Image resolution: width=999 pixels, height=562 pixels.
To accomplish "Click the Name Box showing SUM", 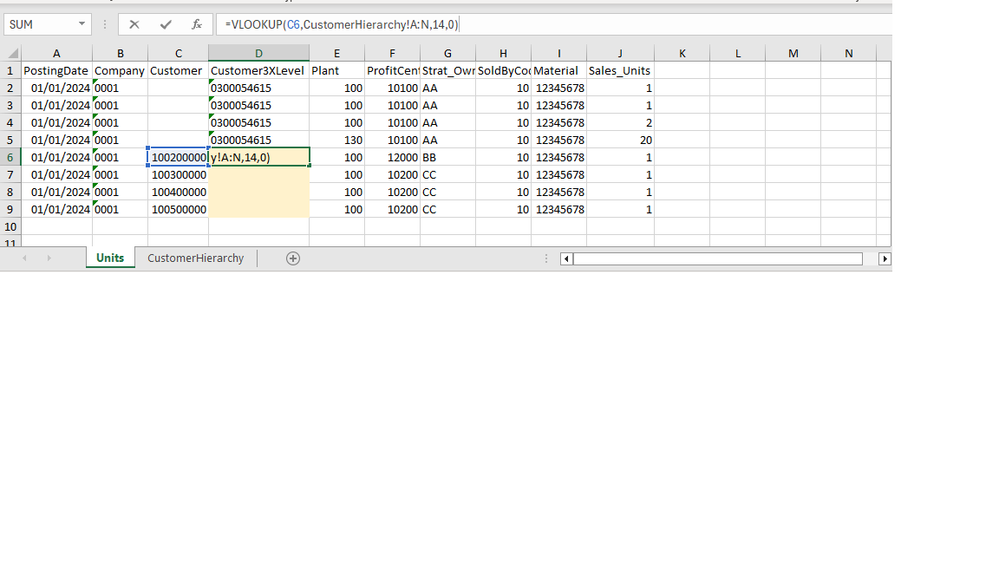I will 41,25.
